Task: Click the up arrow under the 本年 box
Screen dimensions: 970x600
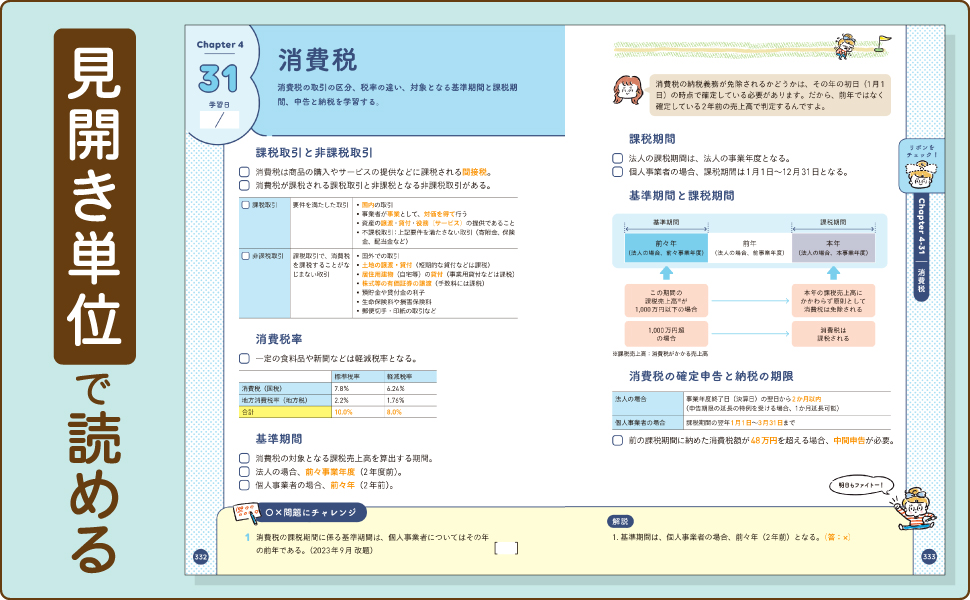Action: 833,273
